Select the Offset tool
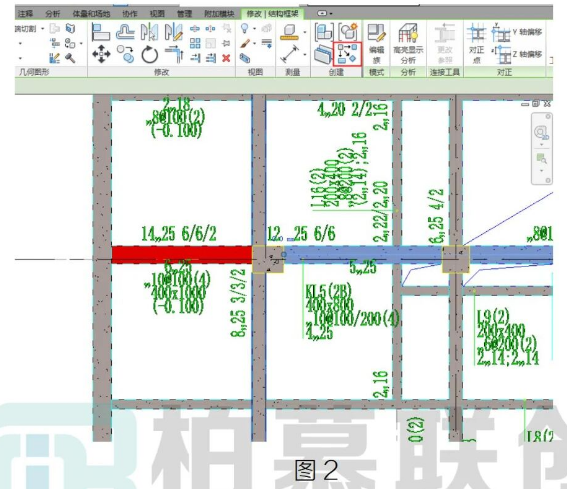The height and width of the screenshot is (489, 567). [125, 31]
